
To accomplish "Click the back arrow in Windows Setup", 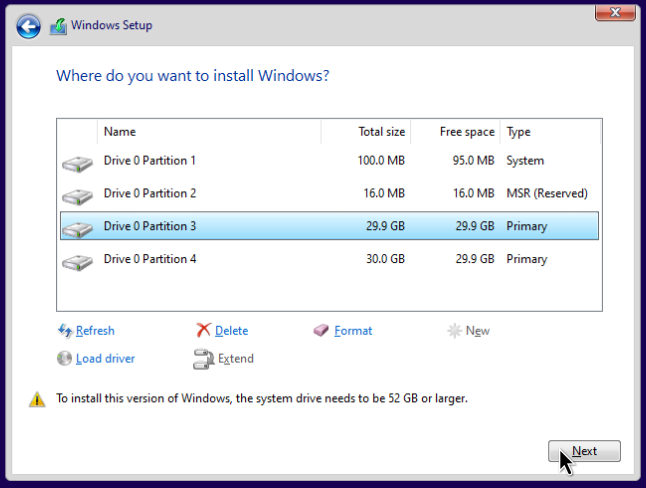I will click(29, 25).
